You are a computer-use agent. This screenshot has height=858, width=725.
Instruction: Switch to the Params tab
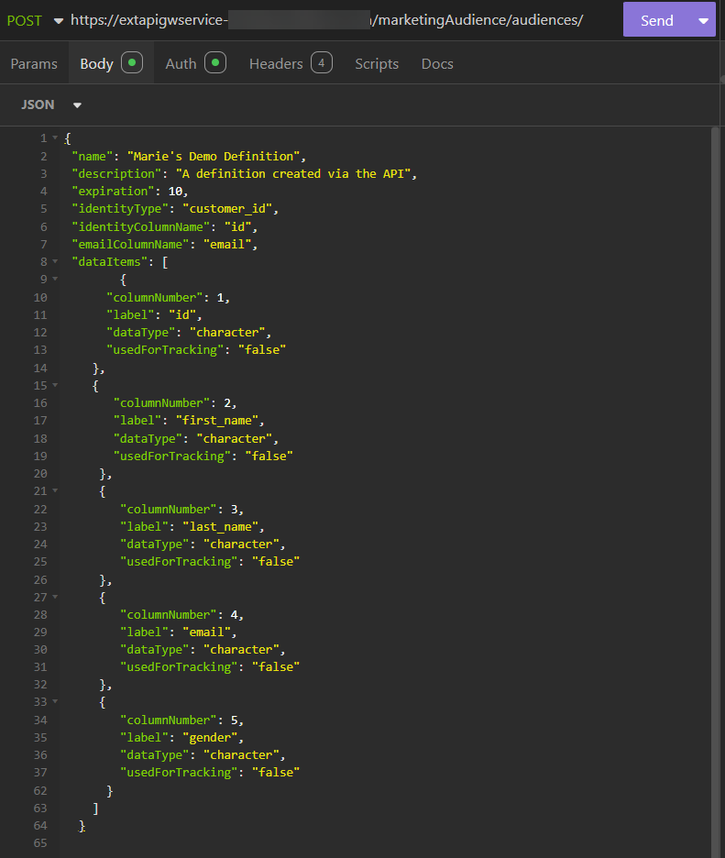[34, 64]
